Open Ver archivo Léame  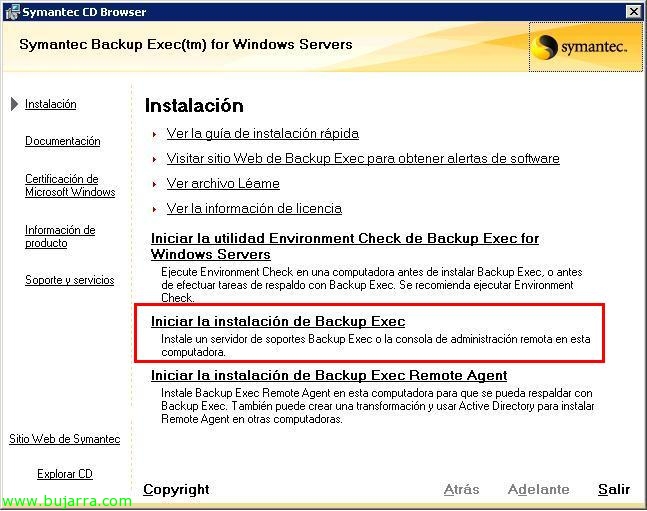point(223,183)
